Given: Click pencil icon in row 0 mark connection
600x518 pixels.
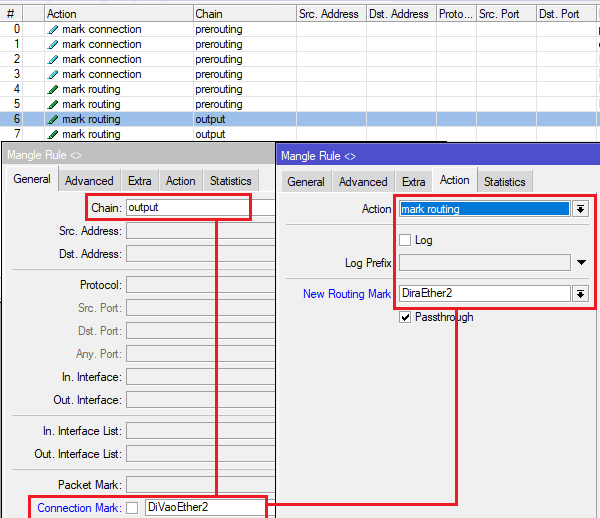Looking at the screenshot, I should [53, 29].
